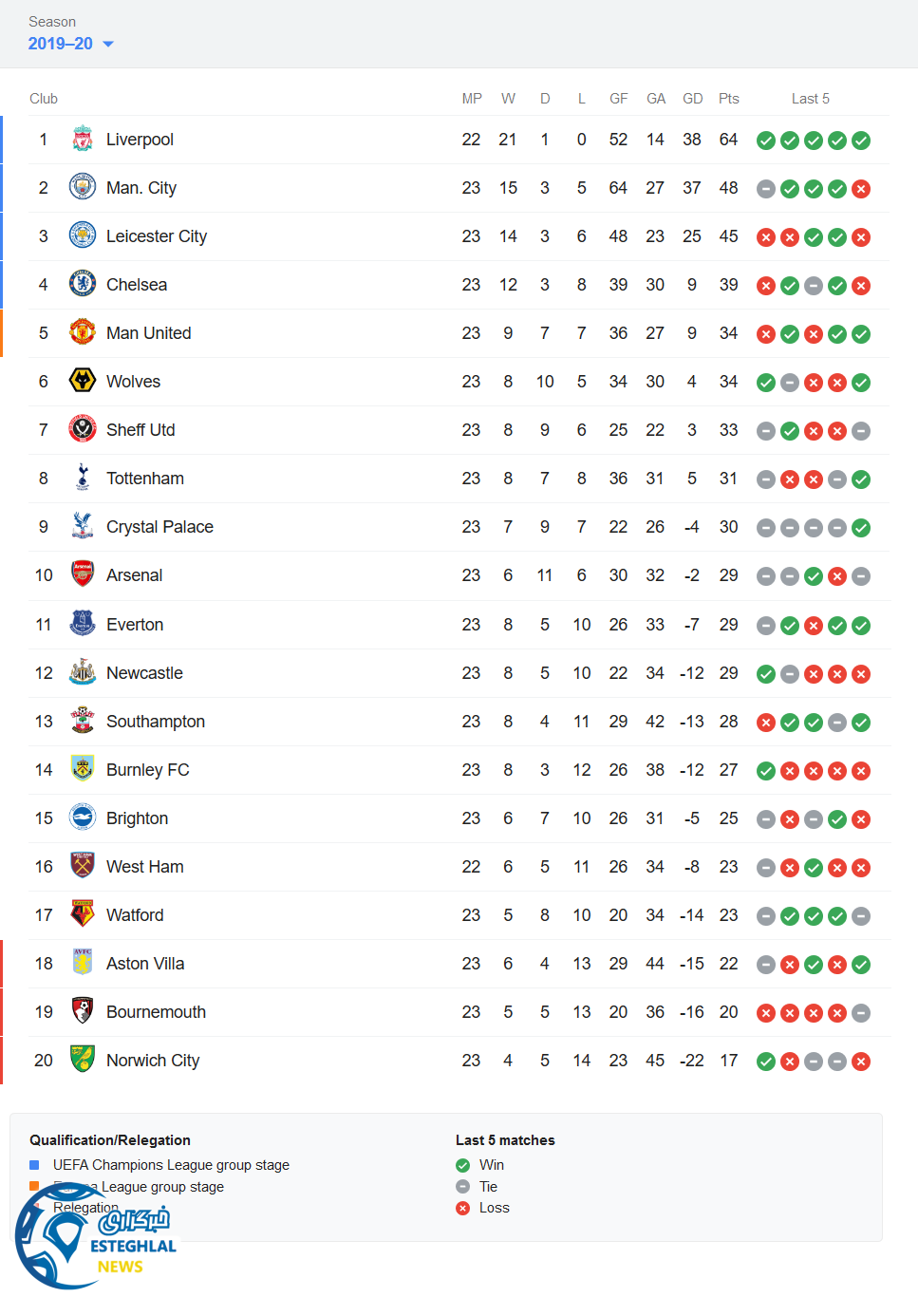Viewport: 918px width, 1316px height.
Task: Open the Crystal Palace team link
Action: pos(159,527)
